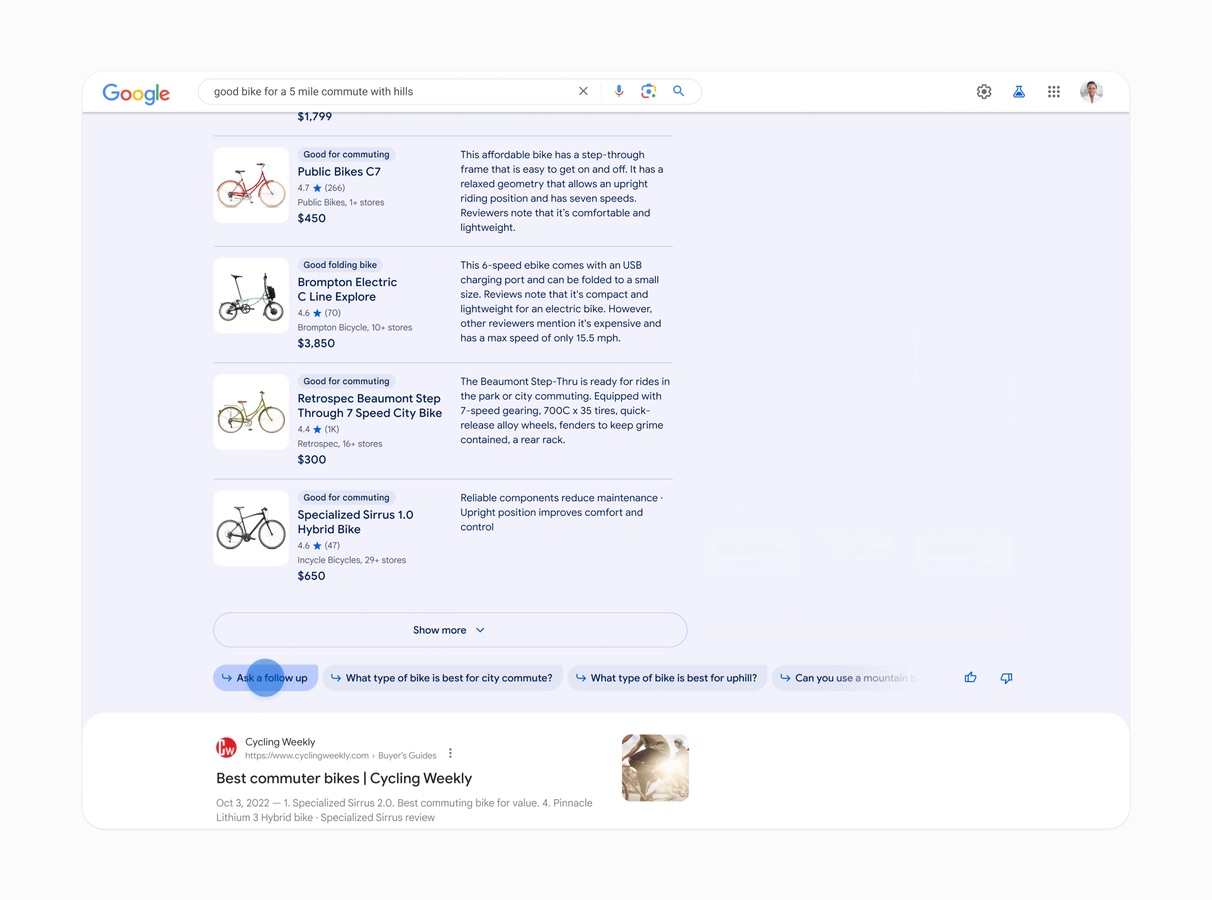This screenshot has height=900, width=1212.
Task: Click the Specialized Sirrus bike image
Action: coord(251,528)
